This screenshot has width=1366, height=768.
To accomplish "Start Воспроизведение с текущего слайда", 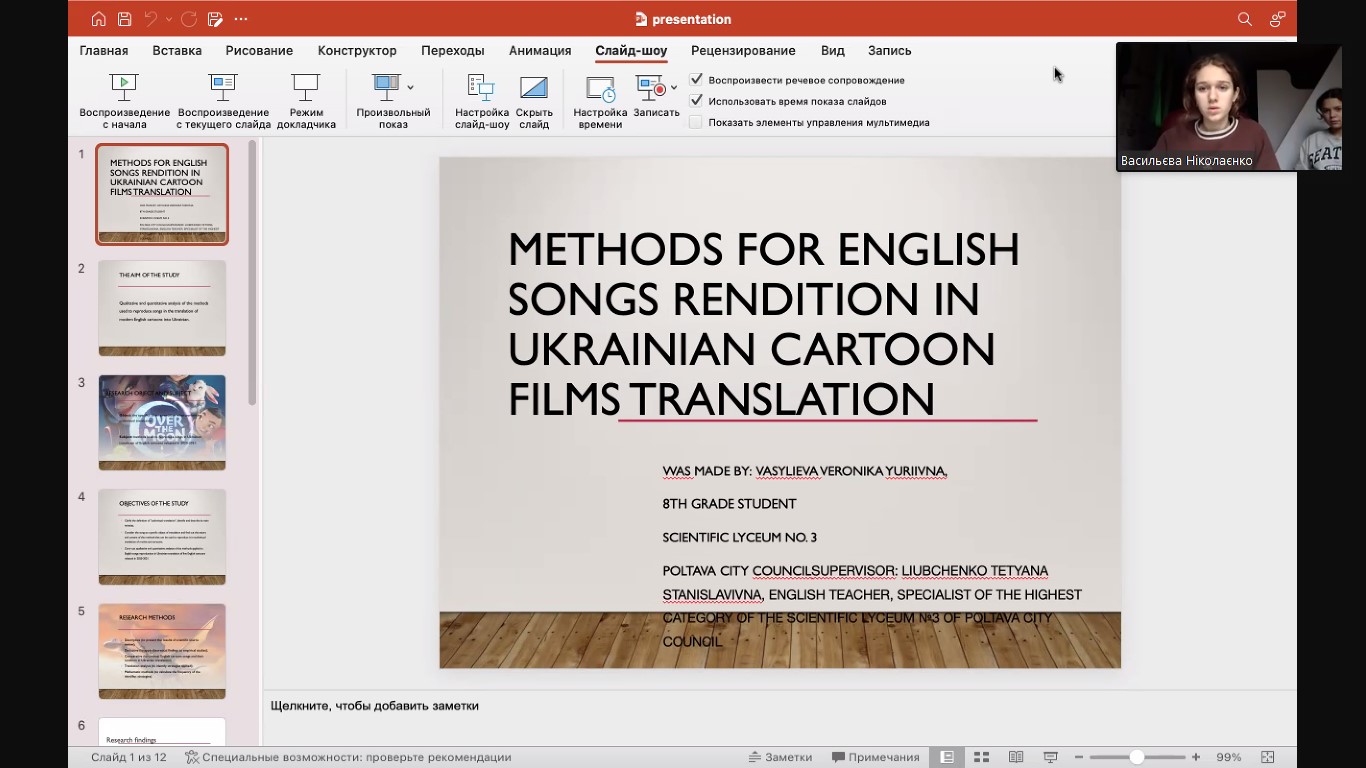I will pos(224,101).
